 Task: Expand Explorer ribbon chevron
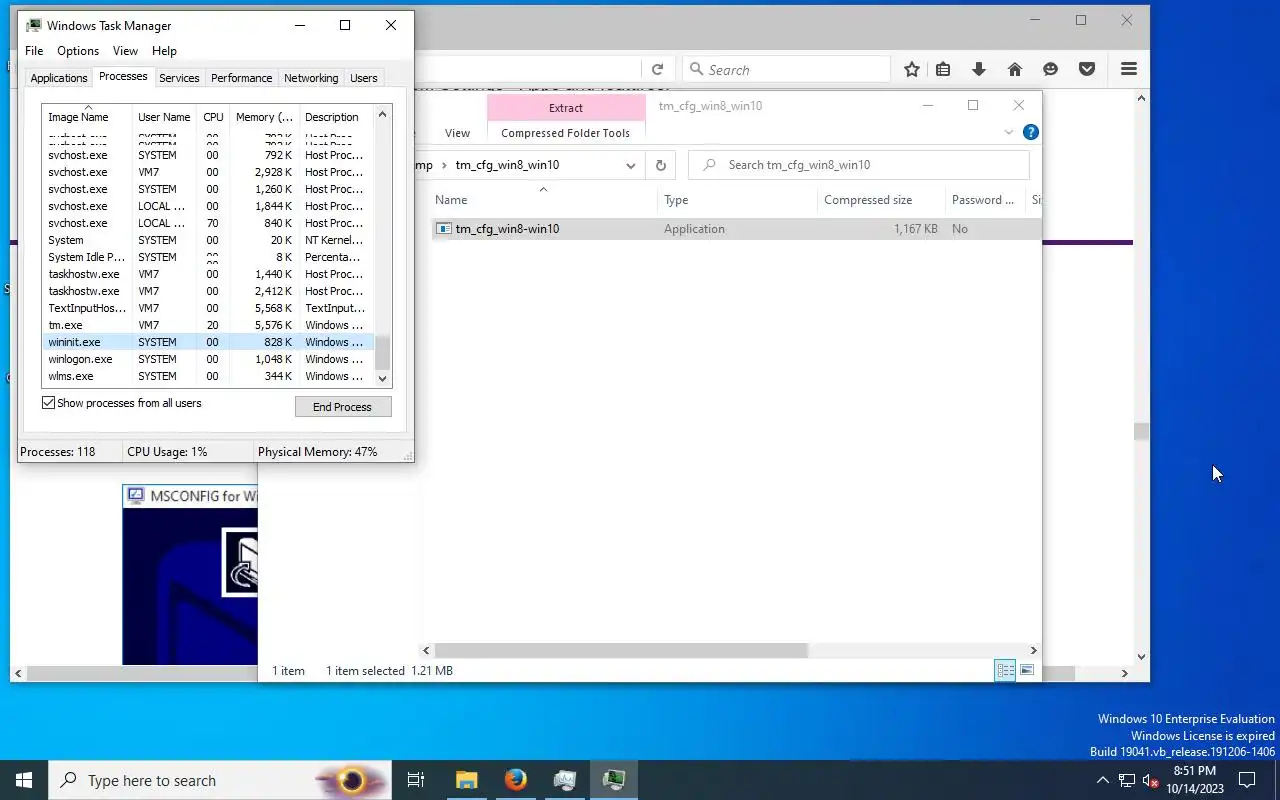1008,132
